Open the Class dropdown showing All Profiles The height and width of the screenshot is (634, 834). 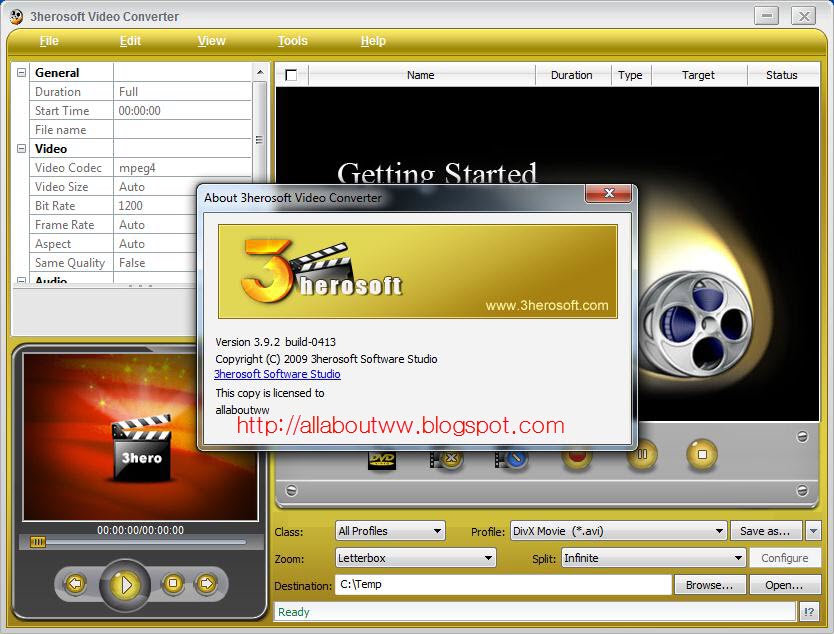pos(390,531)
